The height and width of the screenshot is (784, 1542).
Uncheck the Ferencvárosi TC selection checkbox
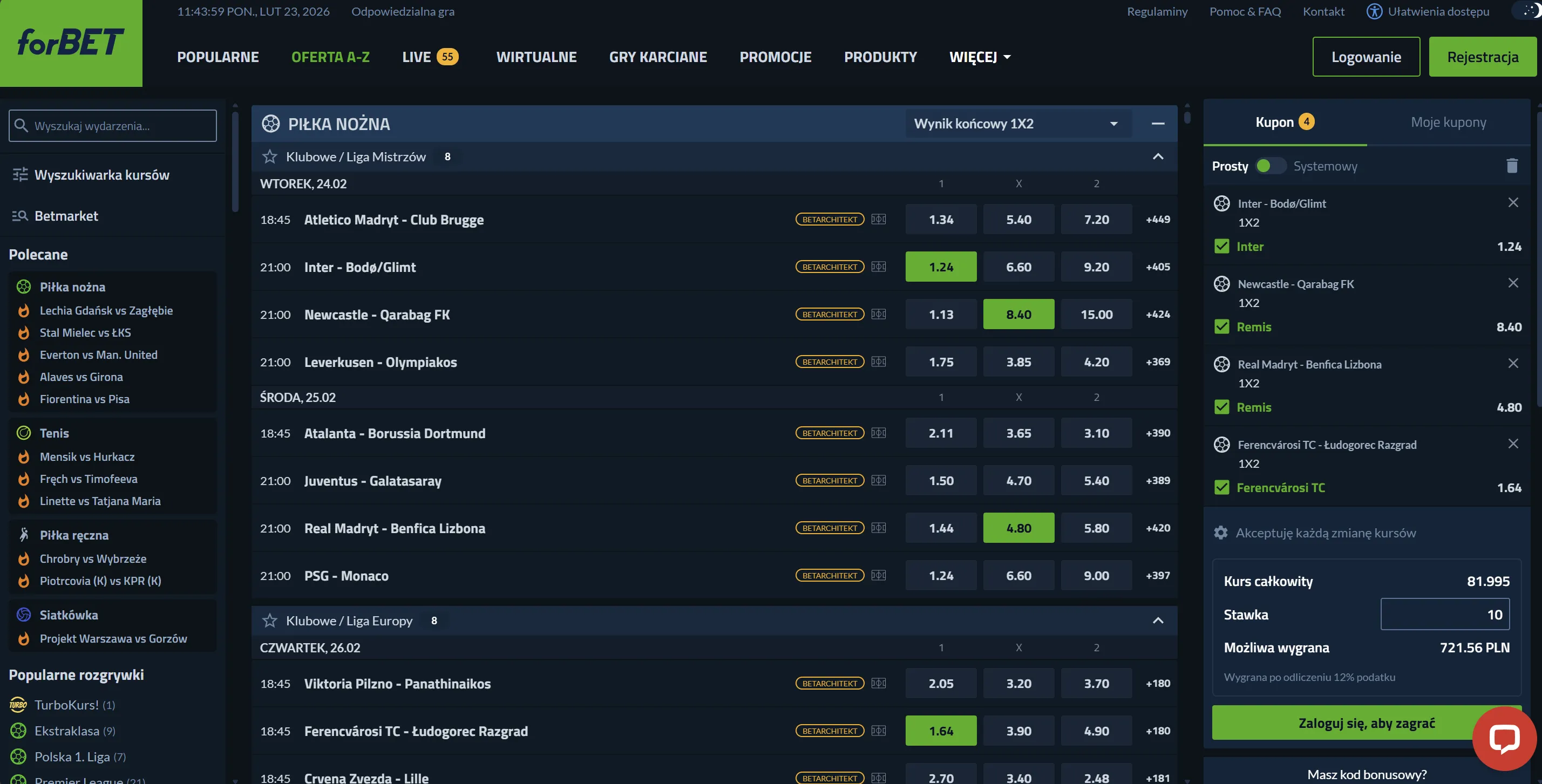[1221, 487]
